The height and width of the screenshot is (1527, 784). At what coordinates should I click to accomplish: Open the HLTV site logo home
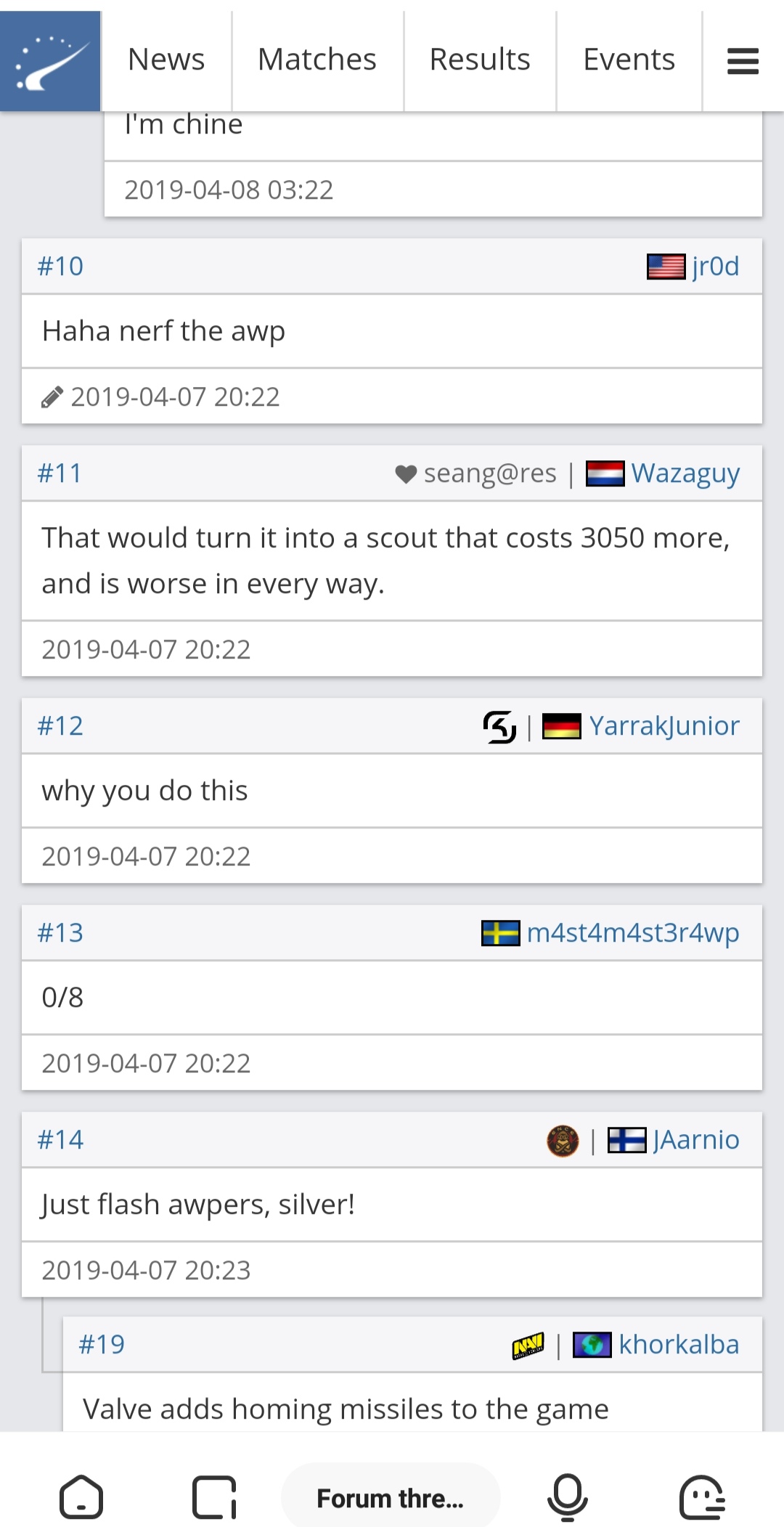click(50, 61)
